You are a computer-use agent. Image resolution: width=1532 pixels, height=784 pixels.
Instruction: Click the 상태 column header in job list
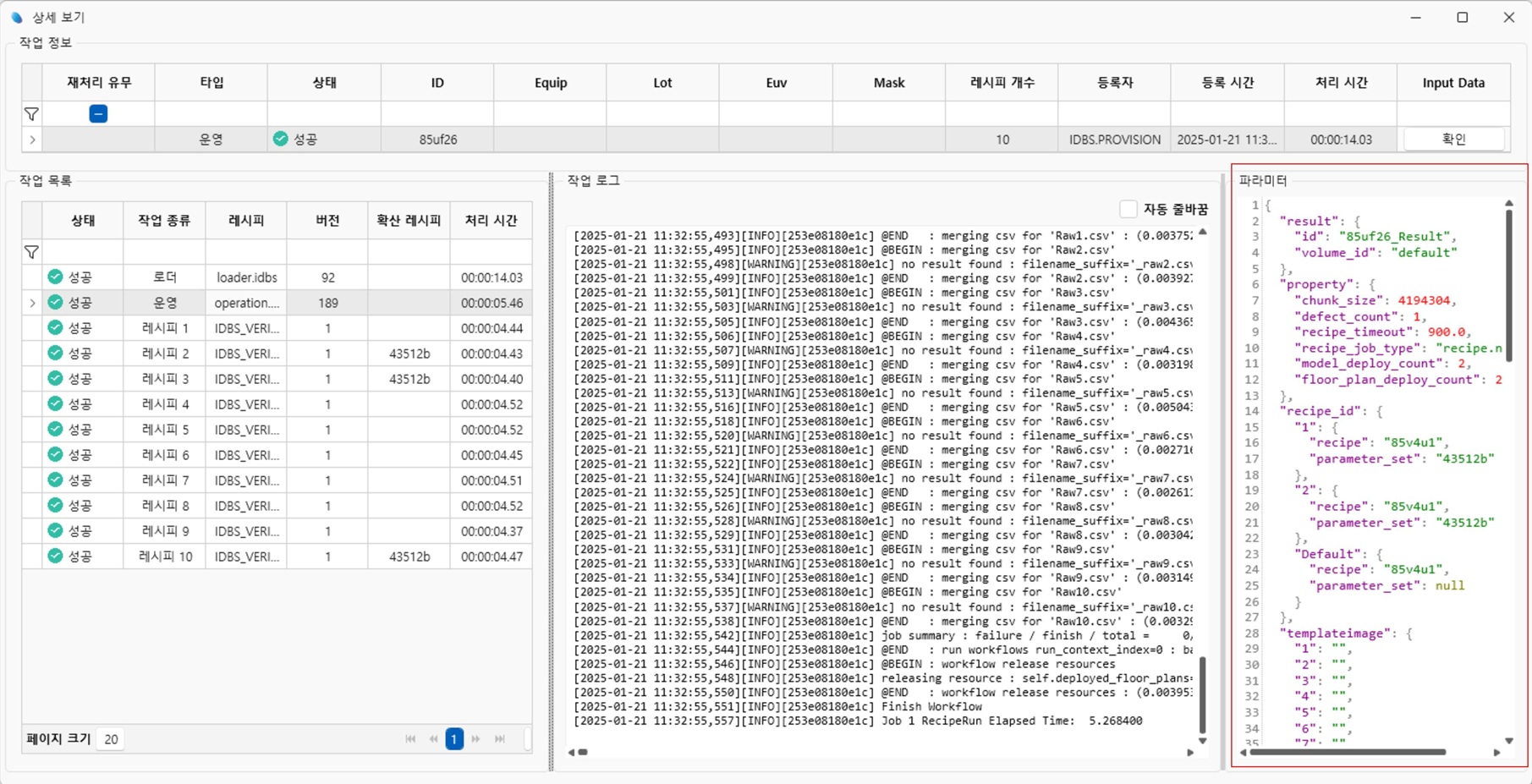(x=82, y=221)
